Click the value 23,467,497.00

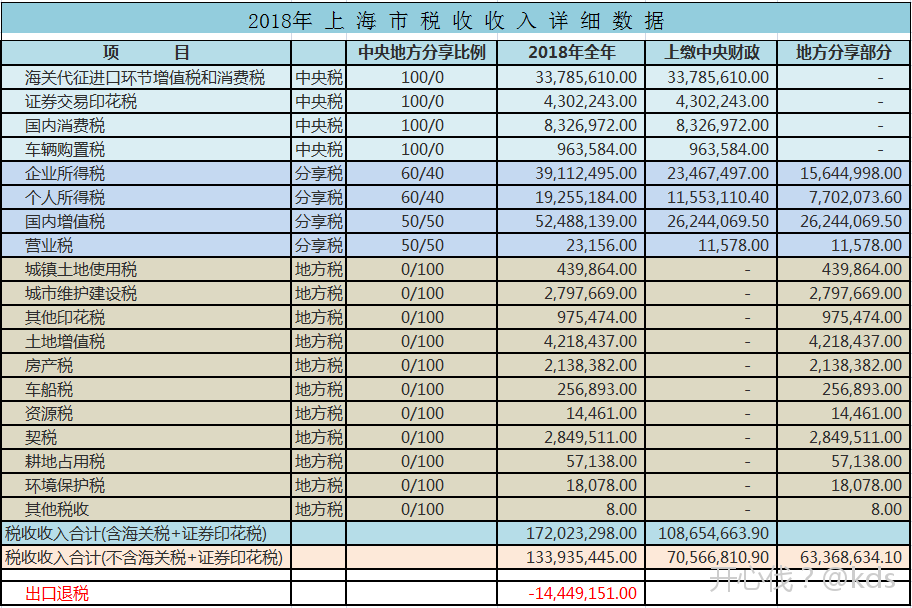coord(718,173)
